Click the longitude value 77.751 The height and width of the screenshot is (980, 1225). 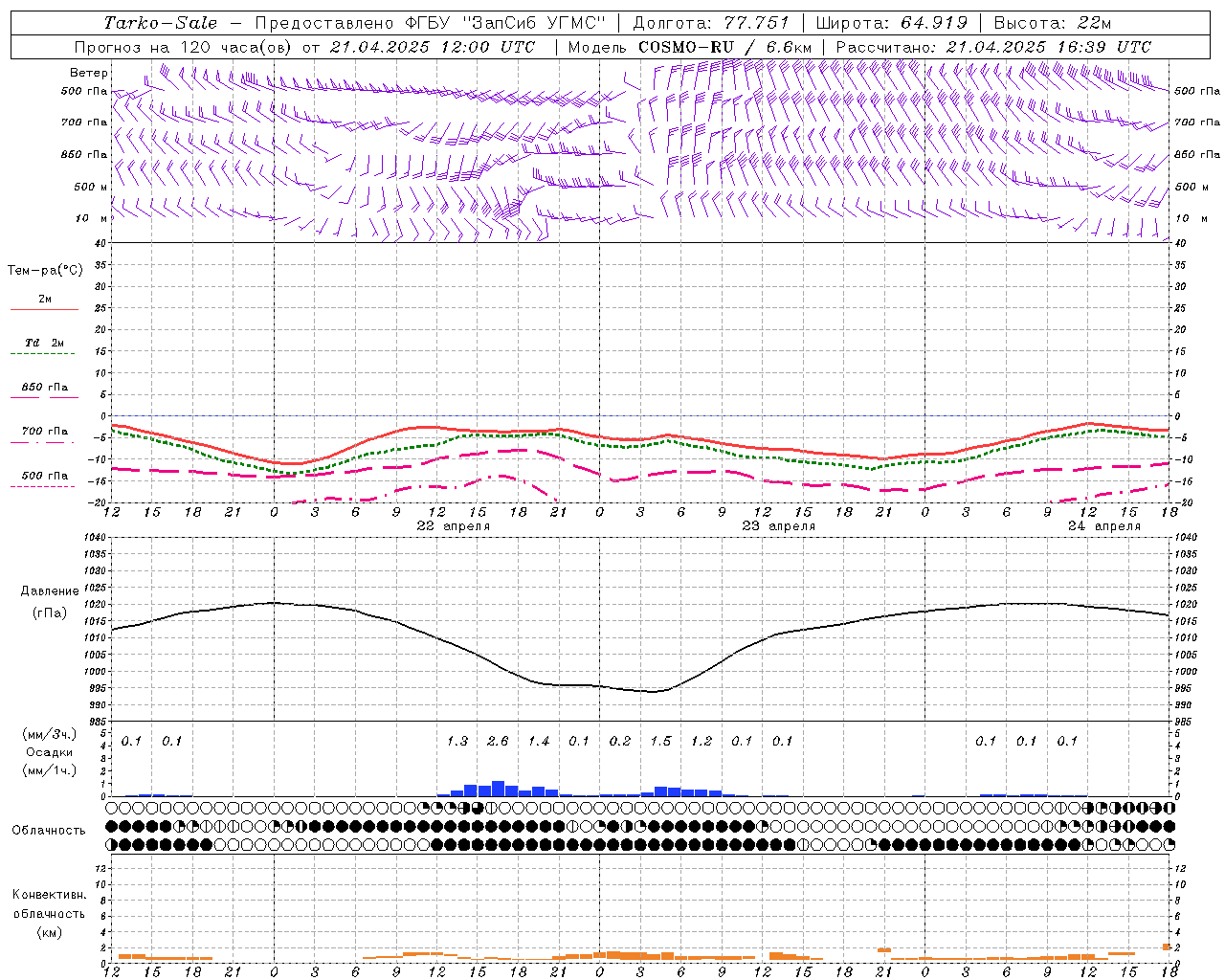756,23
